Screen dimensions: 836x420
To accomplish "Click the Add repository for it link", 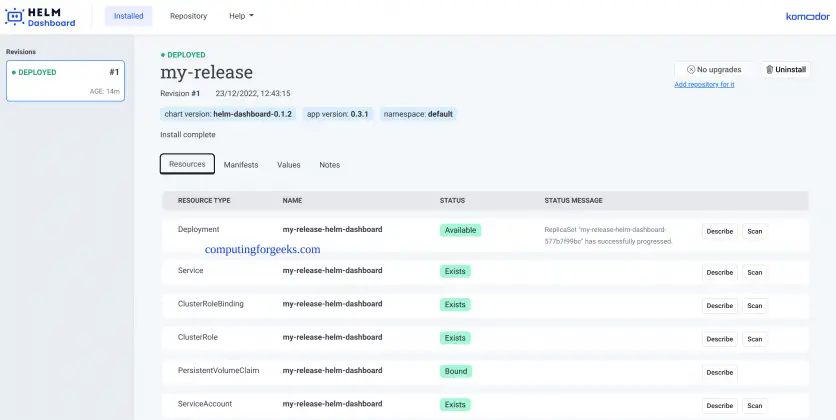I will click(x=704, y=85).
